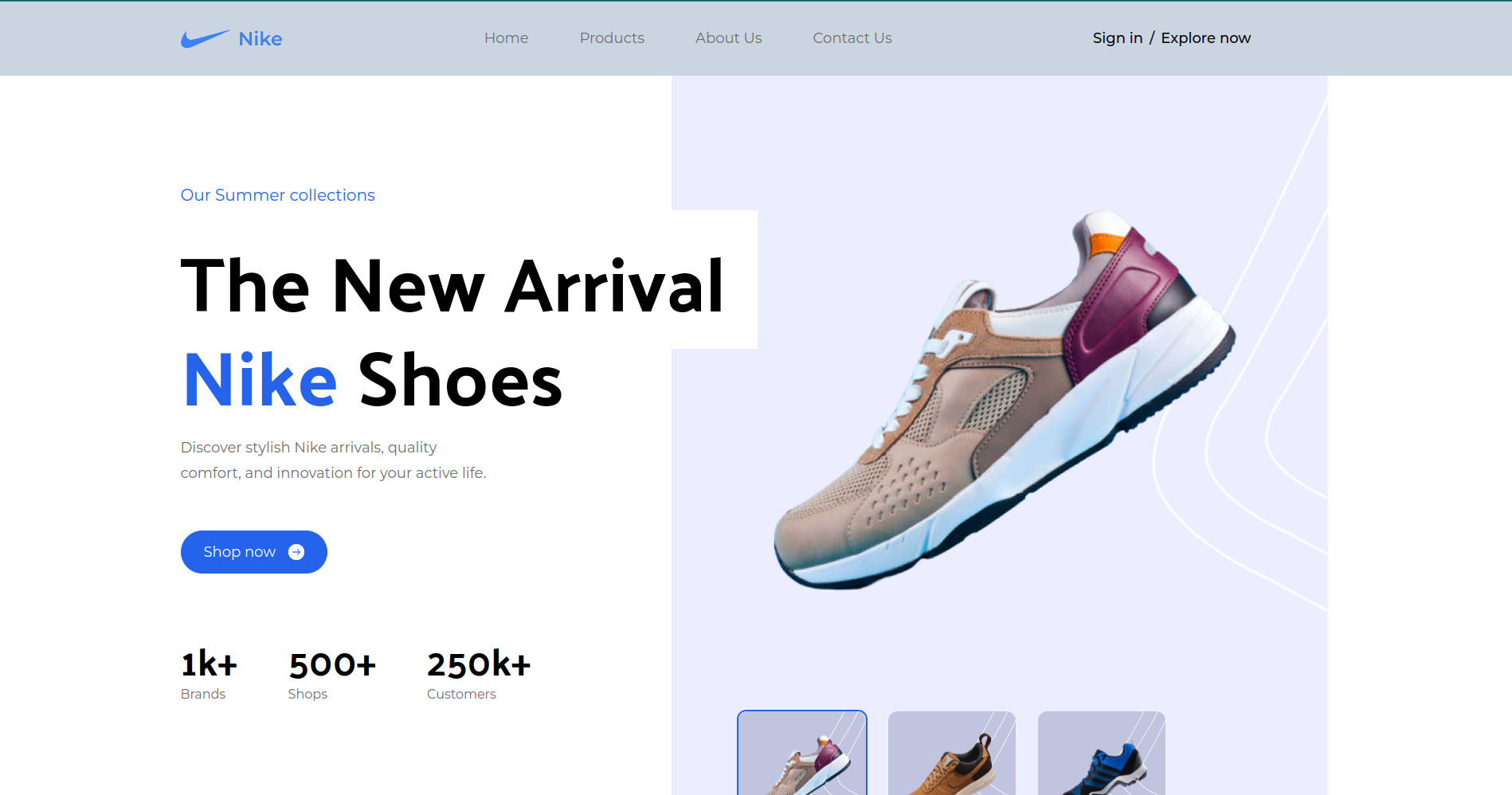Click the Shop now button
Image resolution: width=1512 pixels, height=795 pixels.
(254, 552)
